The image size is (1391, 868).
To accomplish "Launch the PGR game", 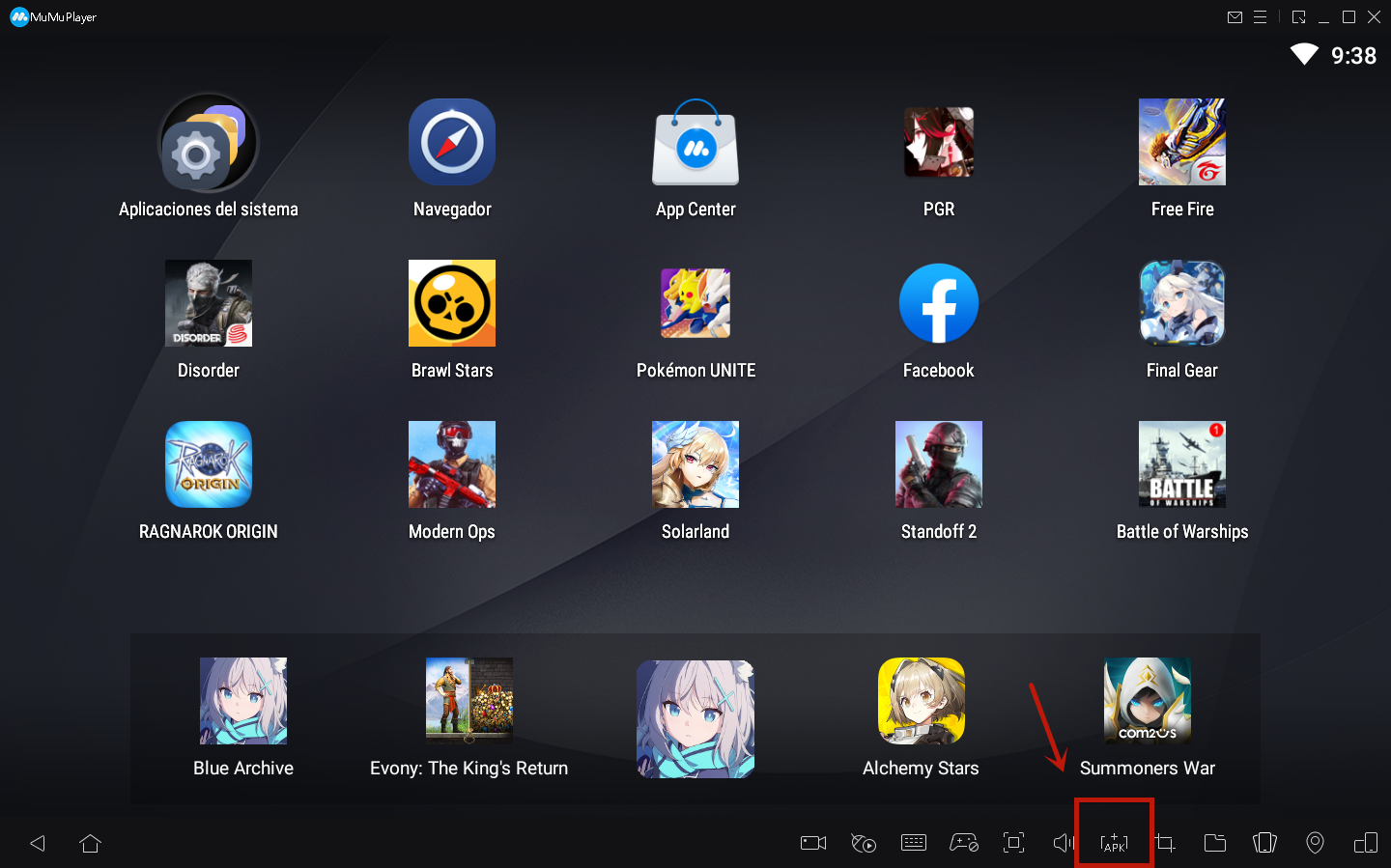I will [939, 142].
